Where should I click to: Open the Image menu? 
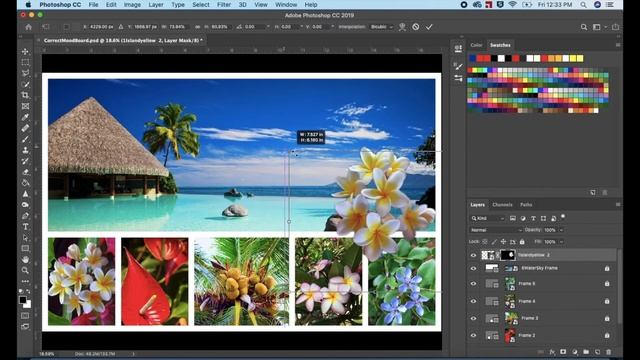pyautogui.click(x=132, y=5)
